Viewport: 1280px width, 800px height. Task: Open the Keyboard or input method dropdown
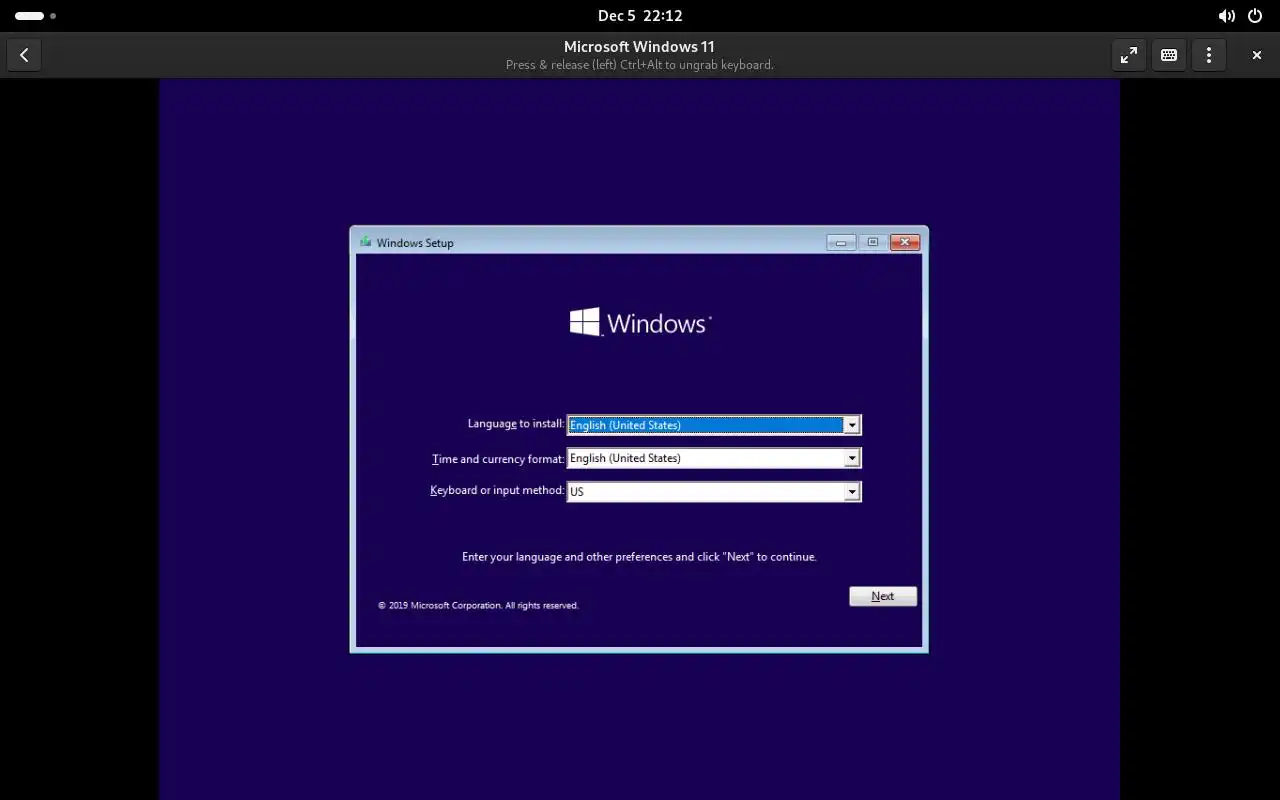714,491
